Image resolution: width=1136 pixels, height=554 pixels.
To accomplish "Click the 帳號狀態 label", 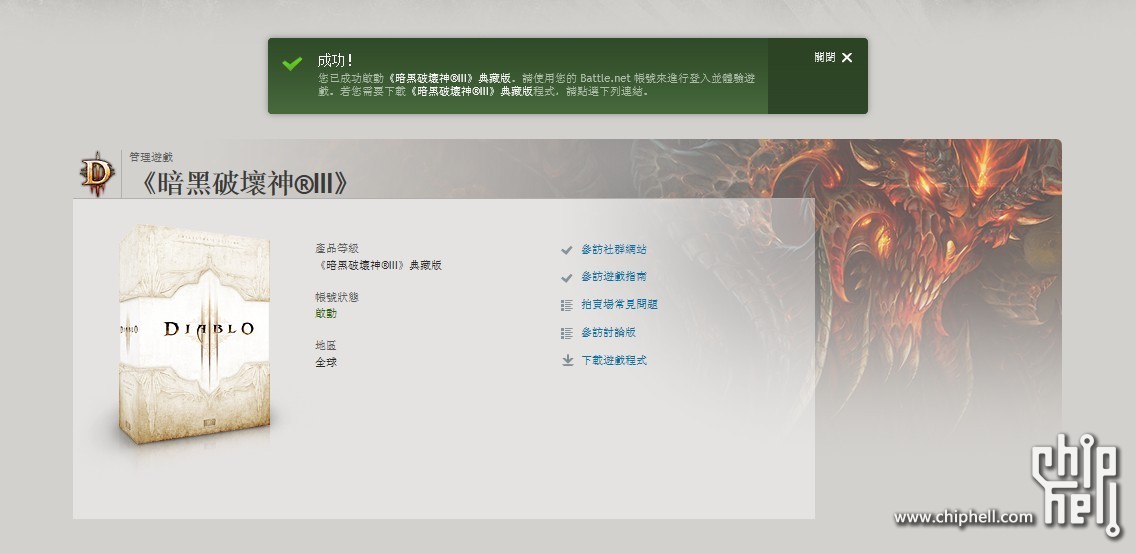I will point(337,297).
